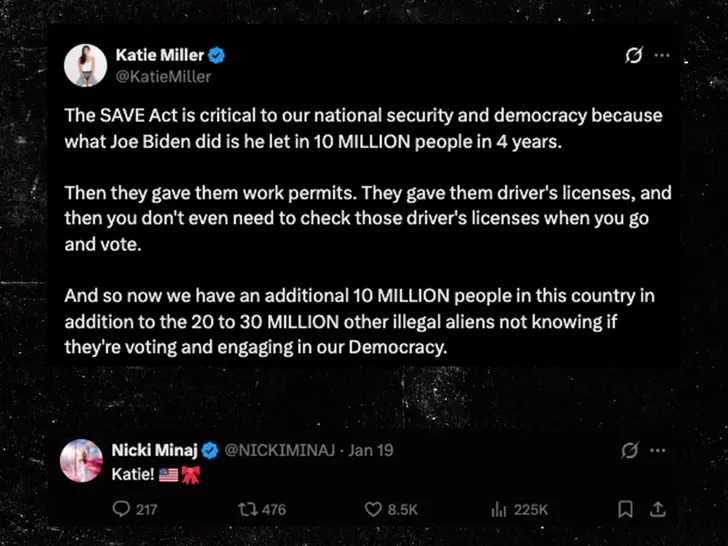The image size is (728, 546).
Task: Reply to the post with 217 comments
Action: [x=122, y=509]
